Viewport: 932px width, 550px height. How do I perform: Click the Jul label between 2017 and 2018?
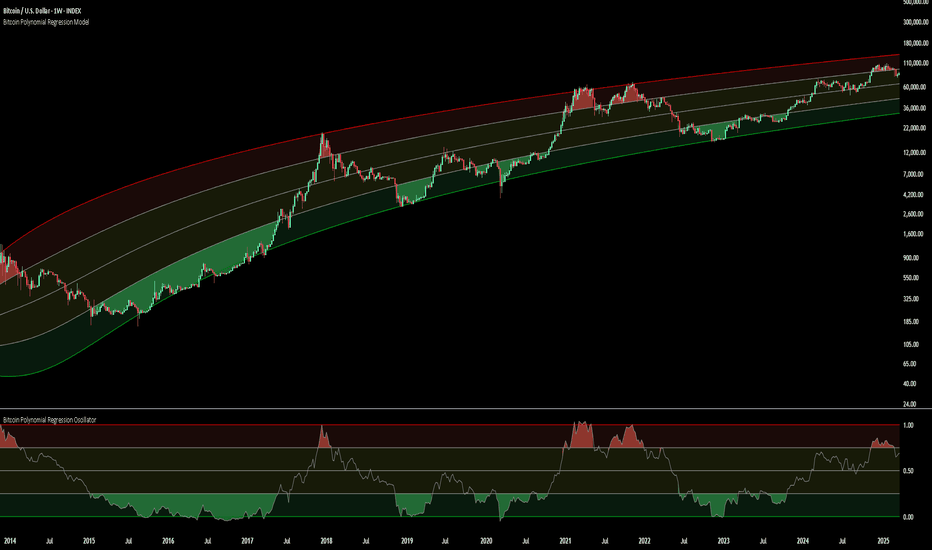(286, 541)
